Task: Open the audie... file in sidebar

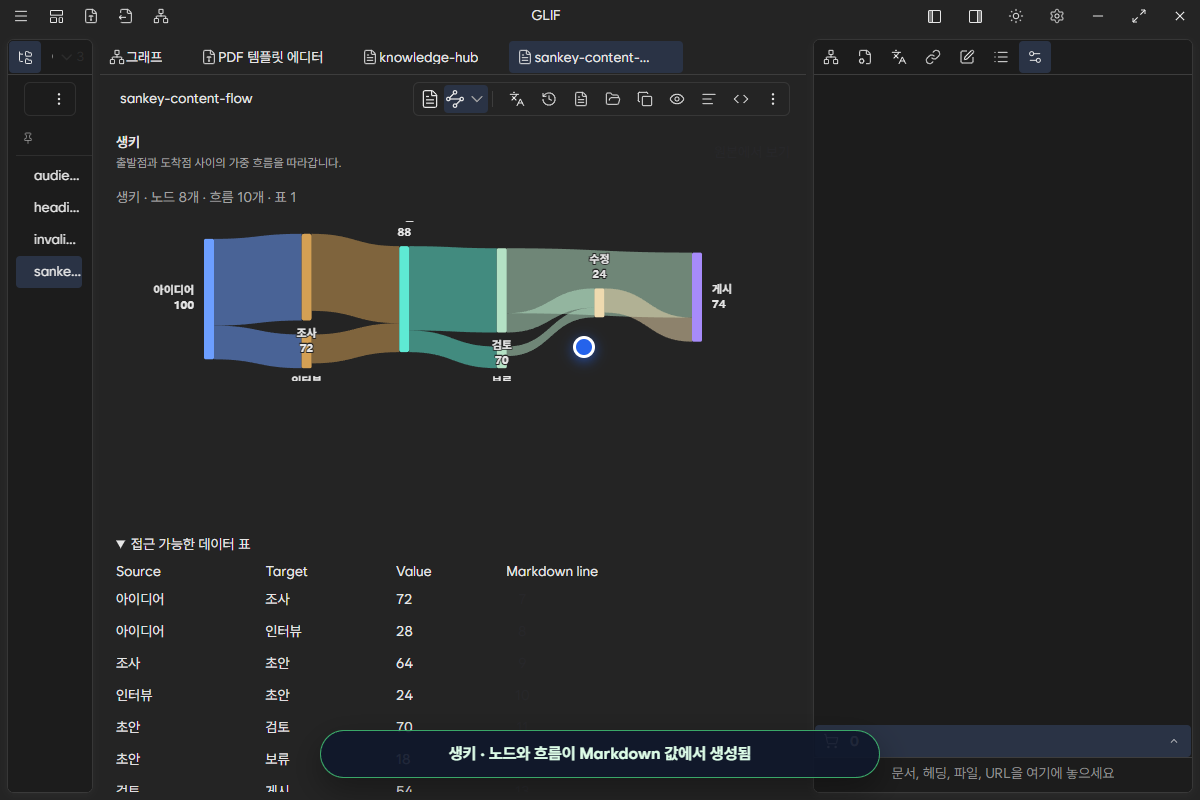Action: [55, 175]
